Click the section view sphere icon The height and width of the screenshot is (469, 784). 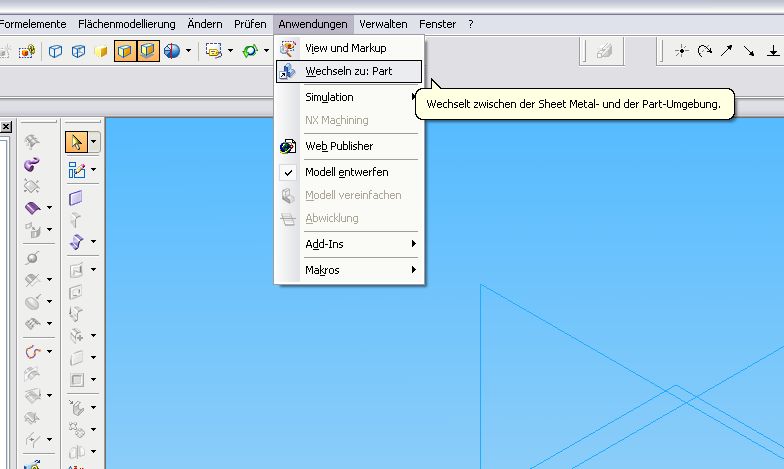click(x=172, y=51)
